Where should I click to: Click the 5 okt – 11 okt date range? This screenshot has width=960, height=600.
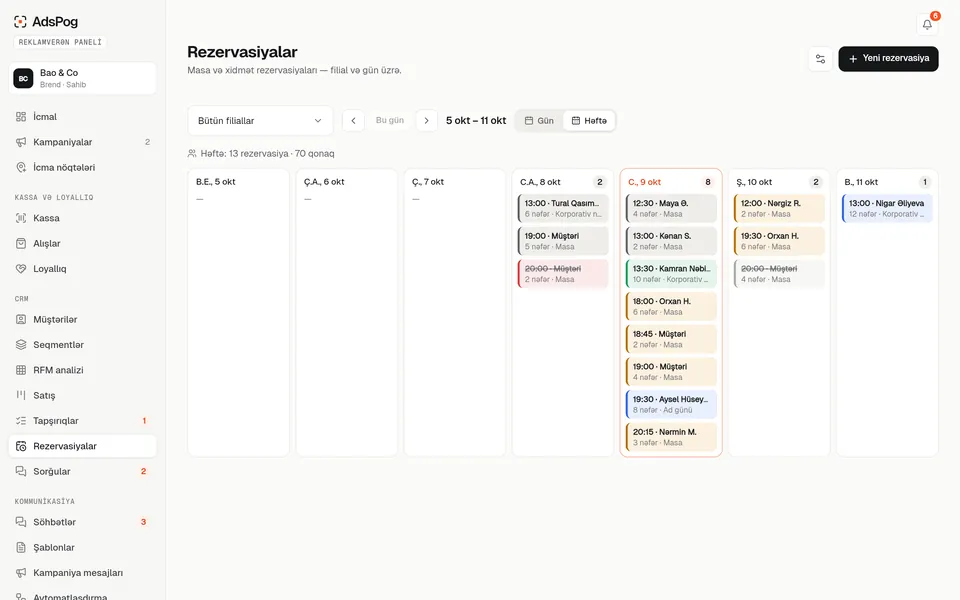[x=476, y=121]
